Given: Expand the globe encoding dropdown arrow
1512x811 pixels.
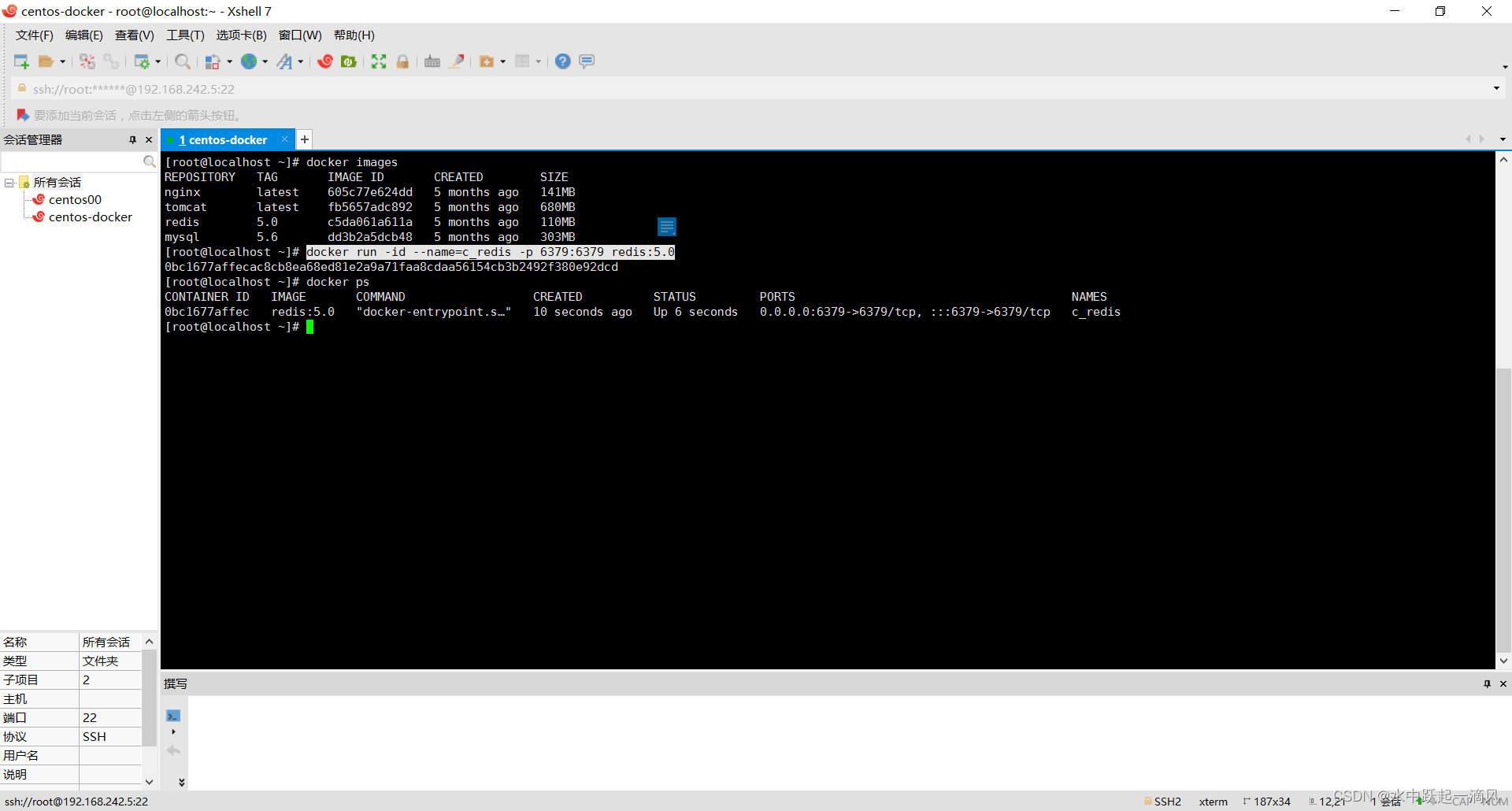Looking at the screenshot, I should click(x=265, y=61).
